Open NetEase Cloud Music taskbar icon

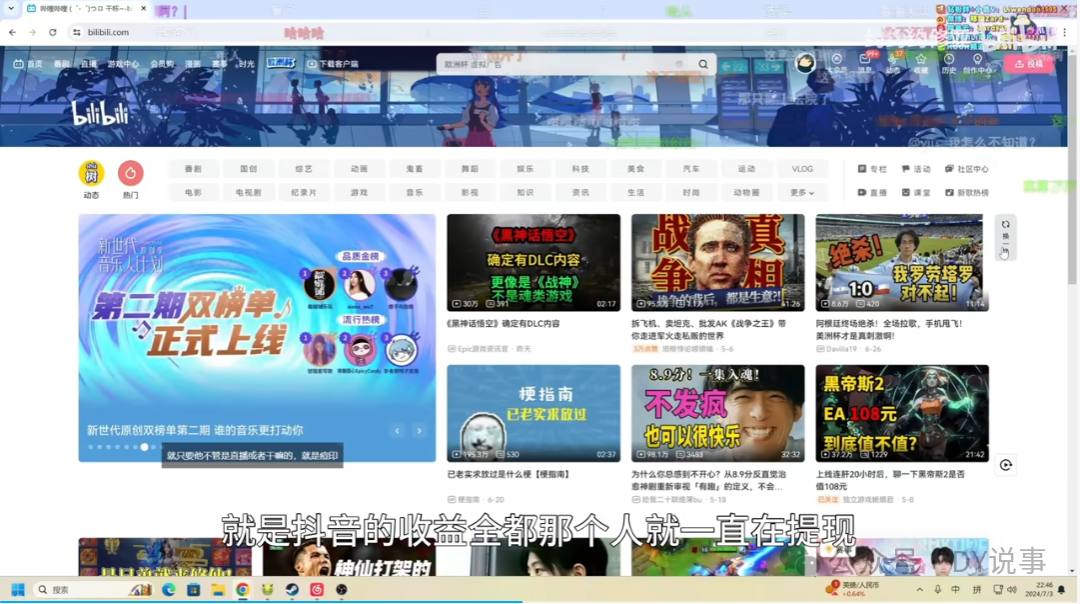[x=317, y=590]
